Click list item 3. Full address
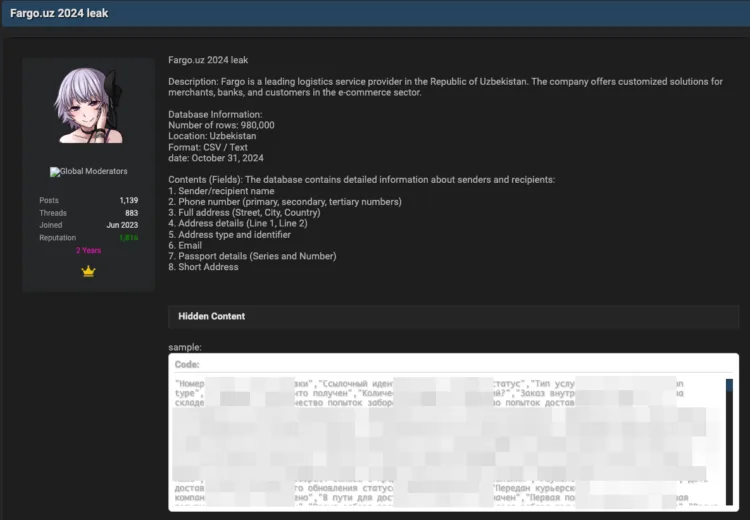The image size is (750, 520). tap(244, 212)
